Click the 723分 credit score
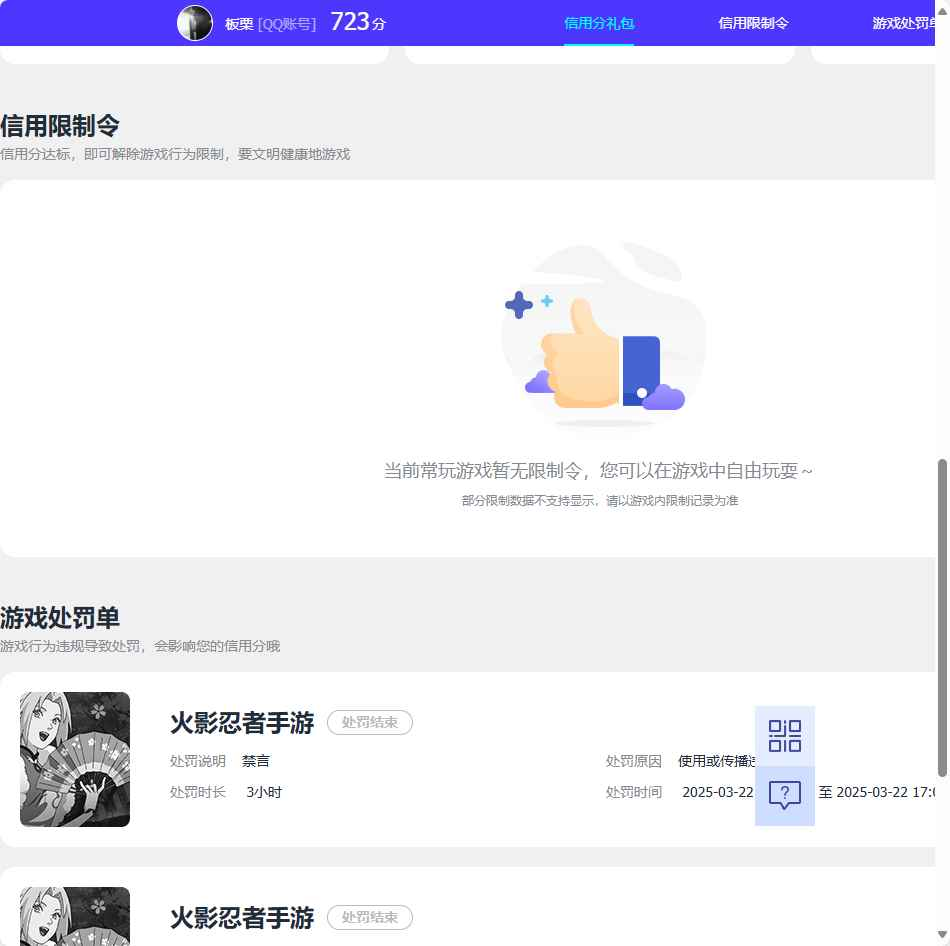 pyautogui.click(x=358, y=22)
